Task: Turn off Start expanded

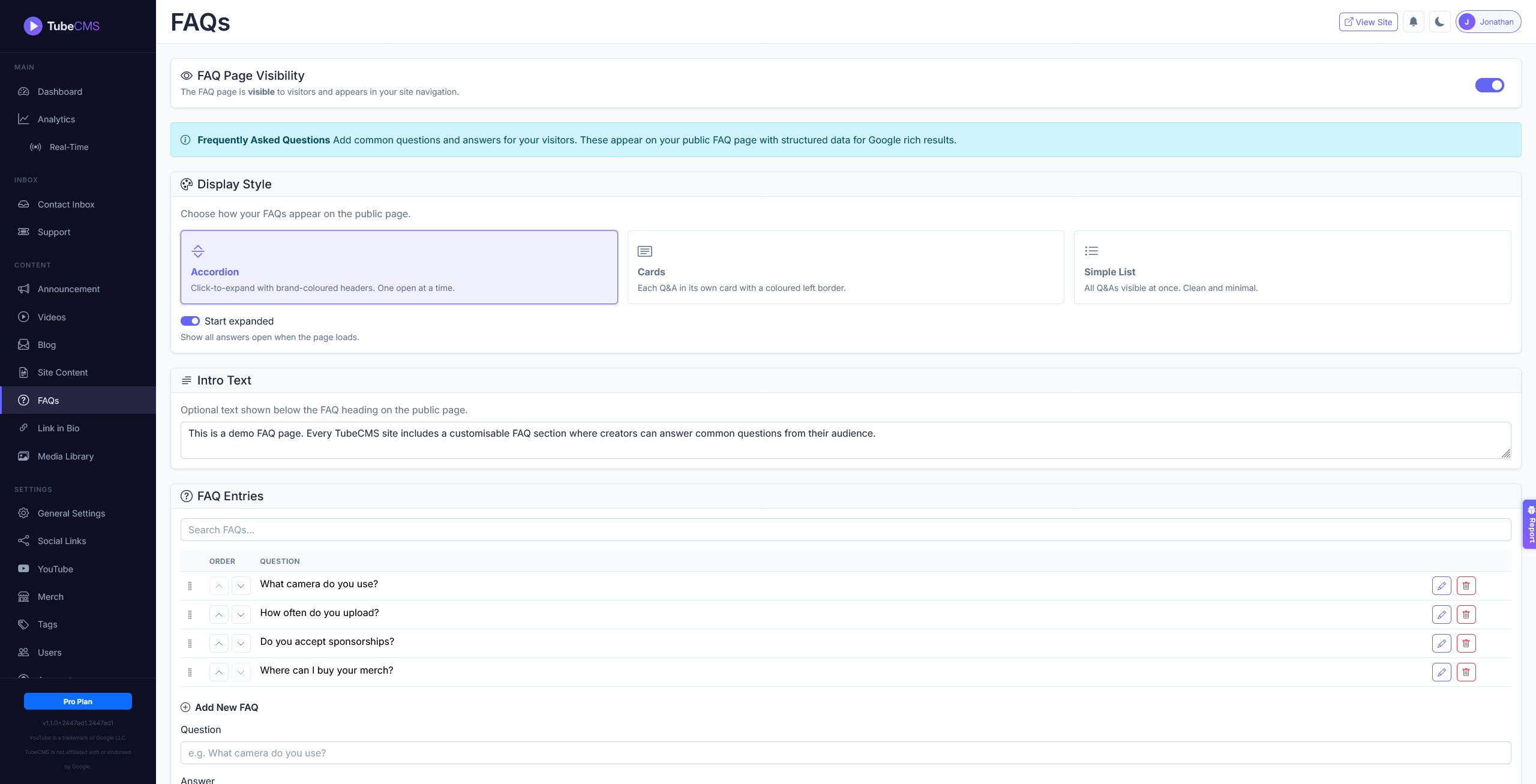Action: point(190,321)
